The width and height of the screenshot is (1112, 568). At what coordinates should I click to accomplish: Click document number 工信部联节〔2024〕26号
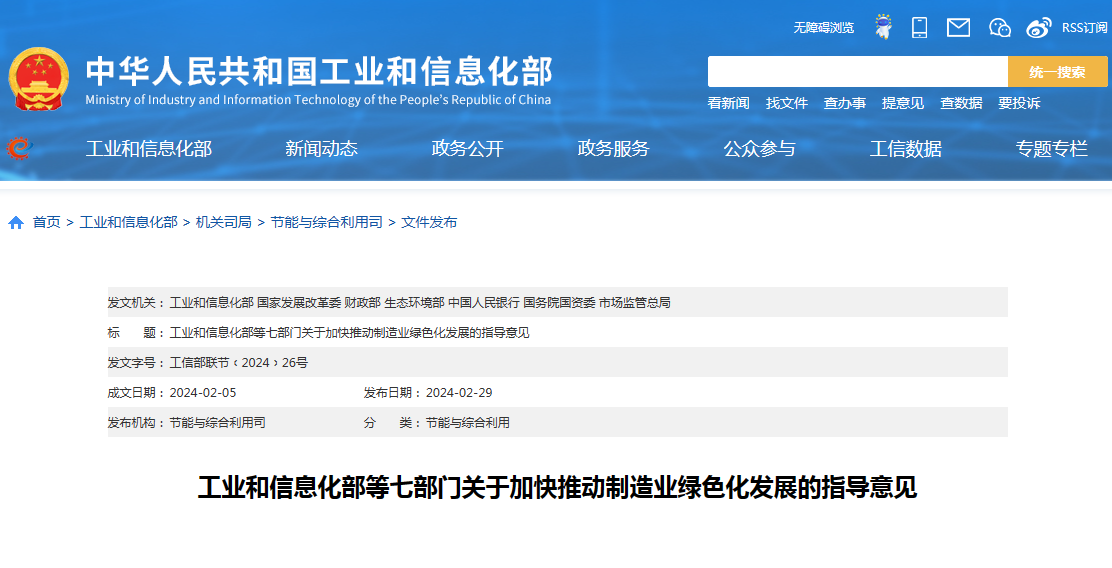pos(239,363)
